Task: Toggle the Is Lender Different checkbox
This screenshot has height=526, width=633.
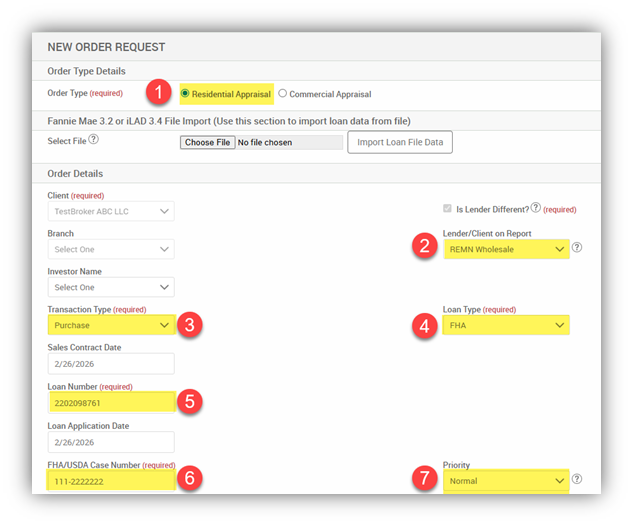Action: (x=446, y=209)
